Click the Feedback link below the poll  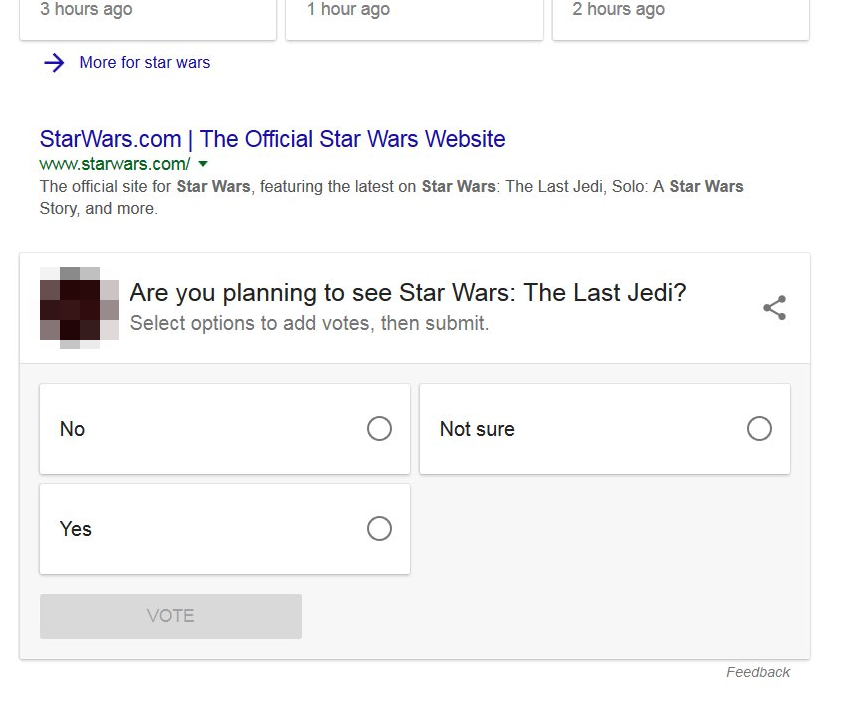pos(758,672)
